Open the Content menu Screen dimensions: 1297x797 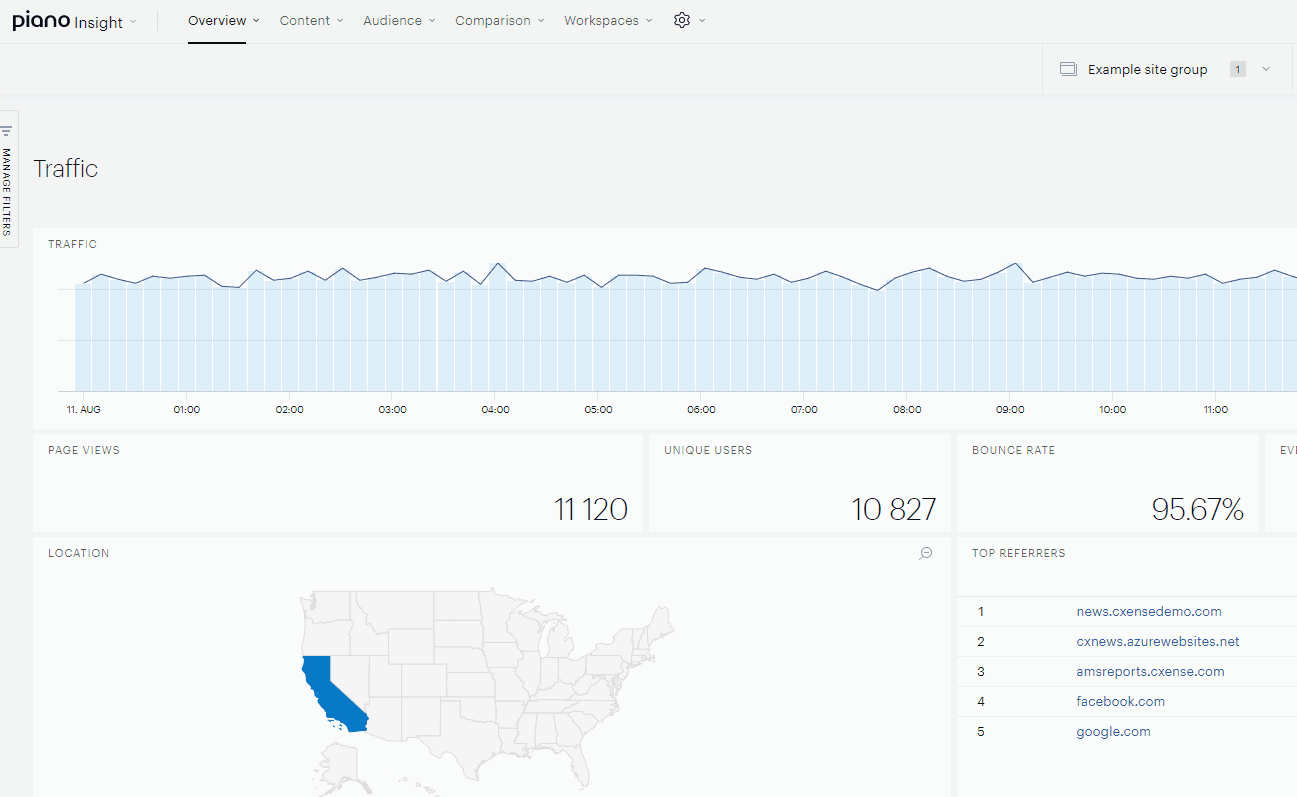311,20
